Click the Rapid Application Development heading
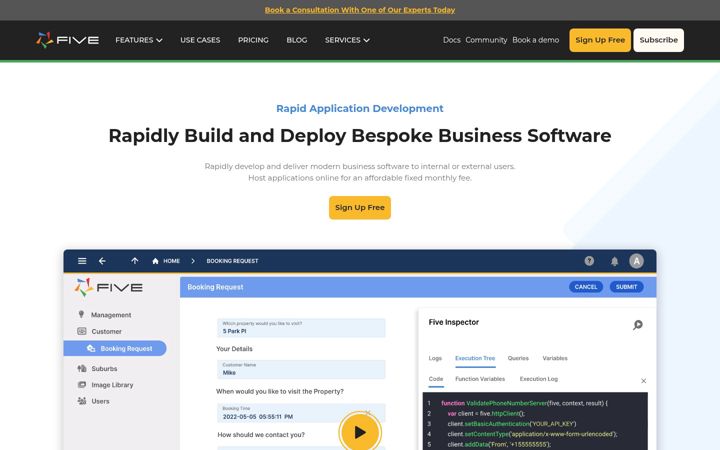720x450 pixels. pyautogui.click(x=360, y=108)
